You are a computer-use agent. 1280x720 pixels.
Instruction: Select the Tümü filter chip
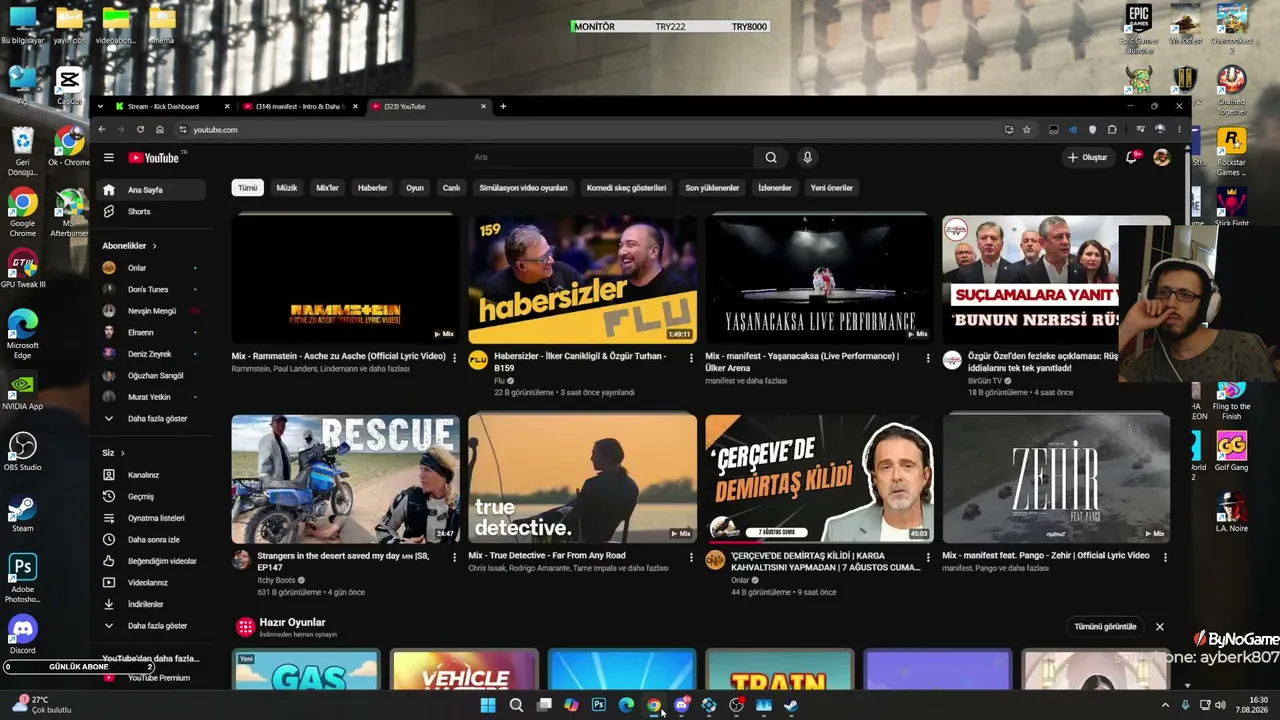247,188
